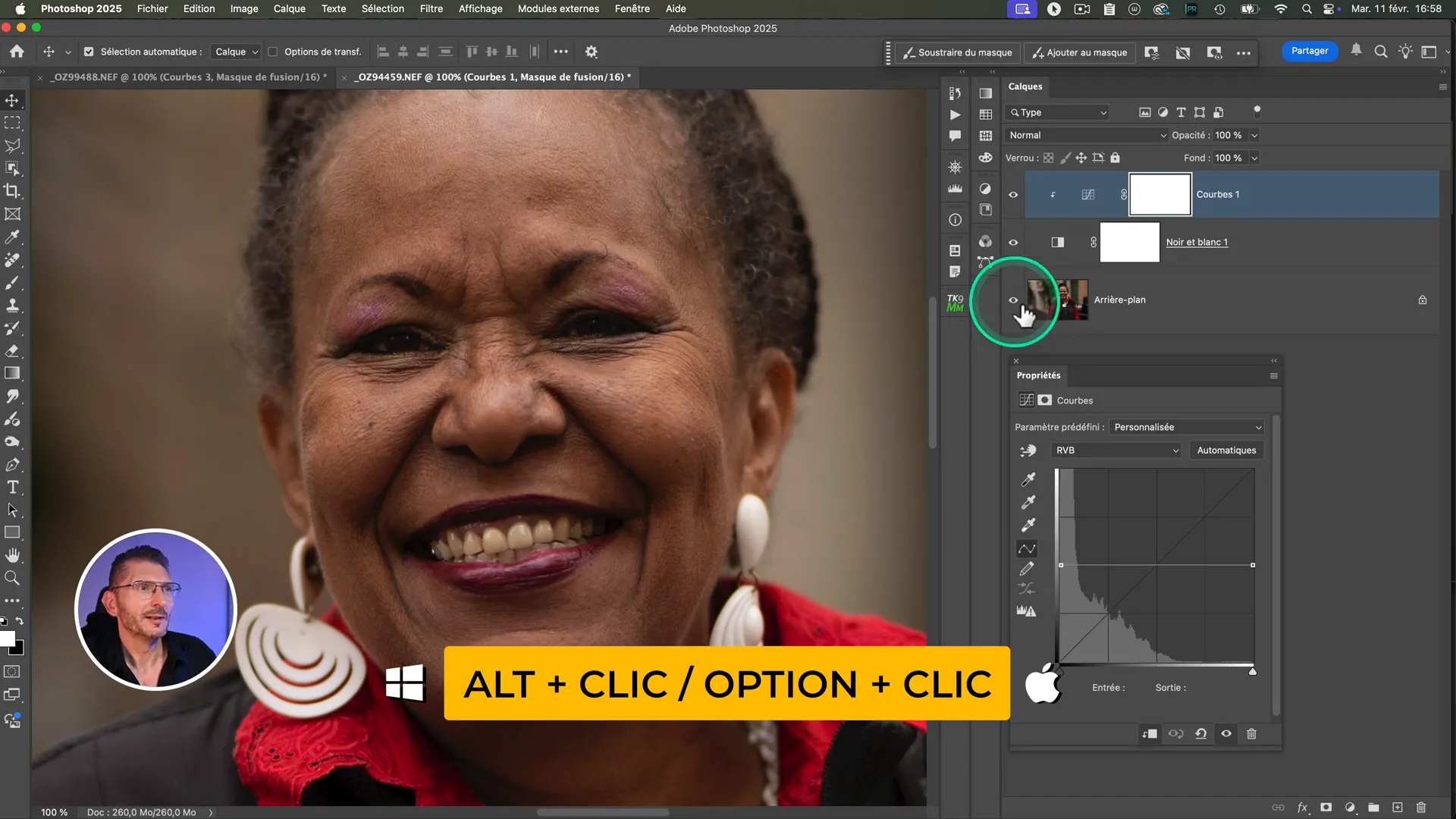Select the Horizontal Type tool

point(12,488)
